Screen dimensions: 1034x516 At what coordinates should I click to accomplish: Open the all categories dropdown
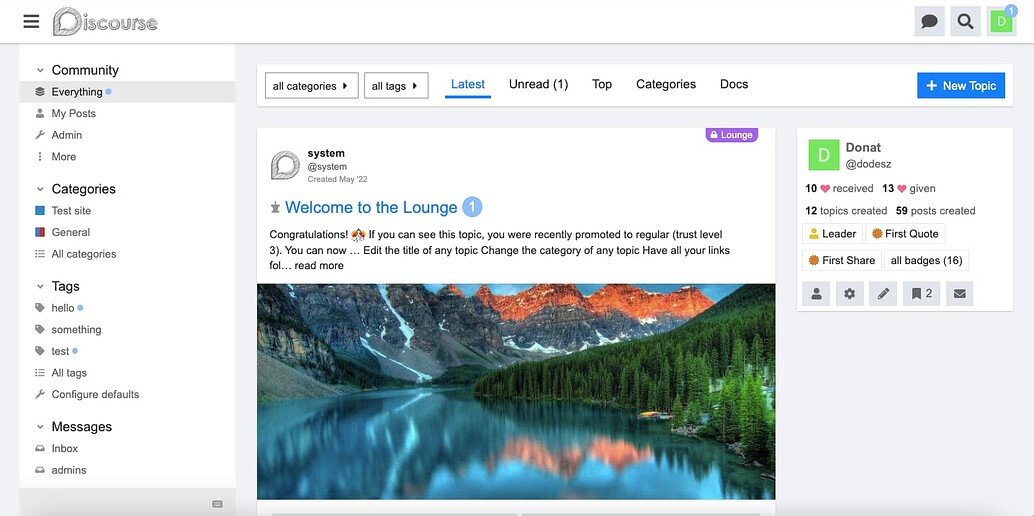tap(311, 86)
